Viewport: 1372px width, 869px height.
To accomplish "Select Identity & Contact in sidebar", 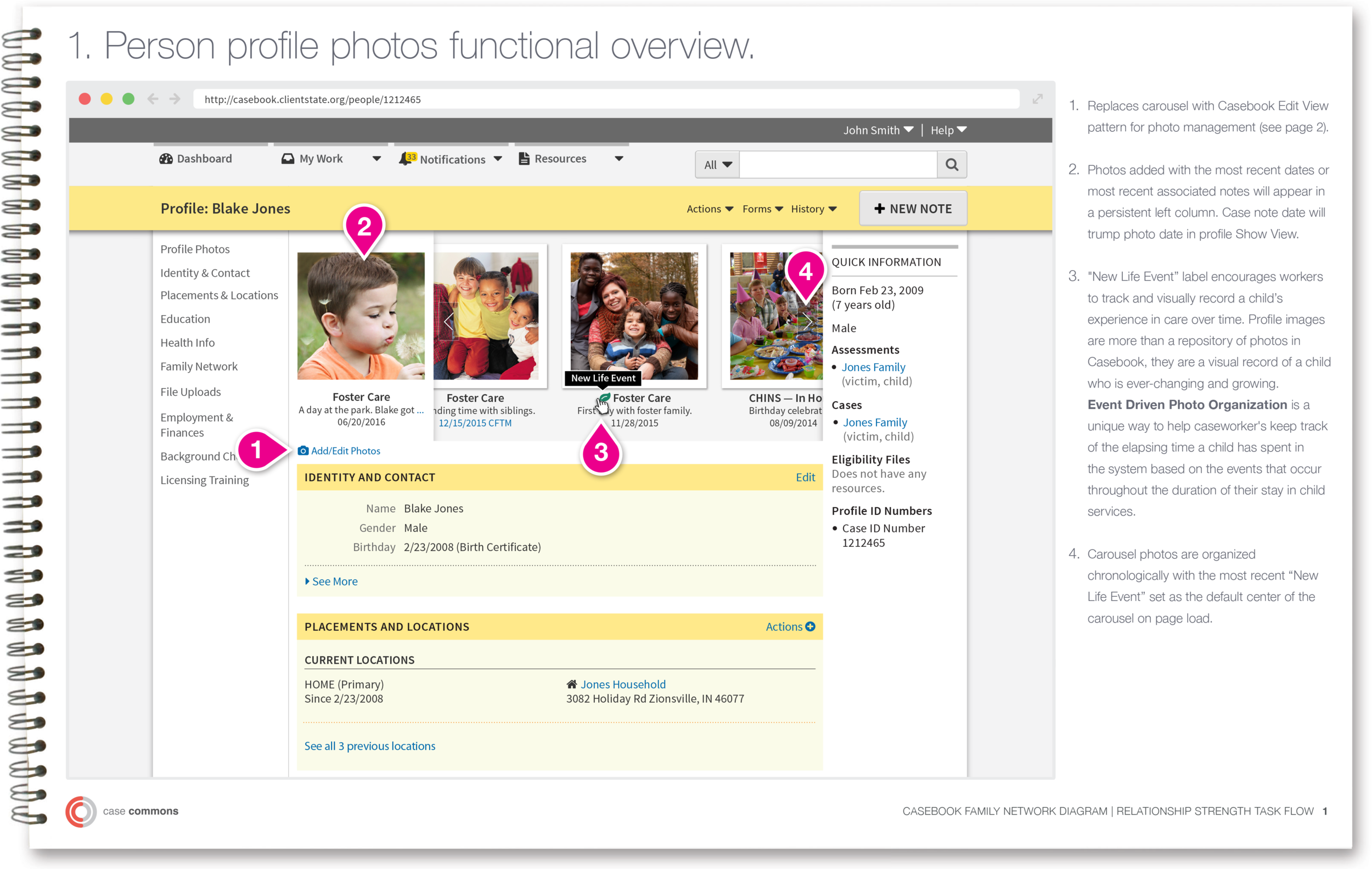I will point(205,273).
